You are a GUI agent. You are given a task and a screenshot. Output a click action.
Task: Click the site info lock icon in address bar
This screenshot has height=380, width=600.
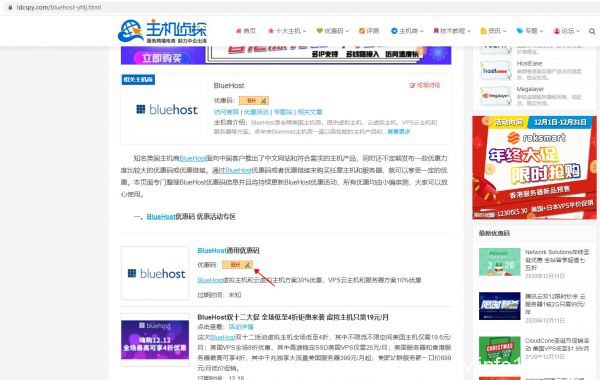click(x=10, y=7)
